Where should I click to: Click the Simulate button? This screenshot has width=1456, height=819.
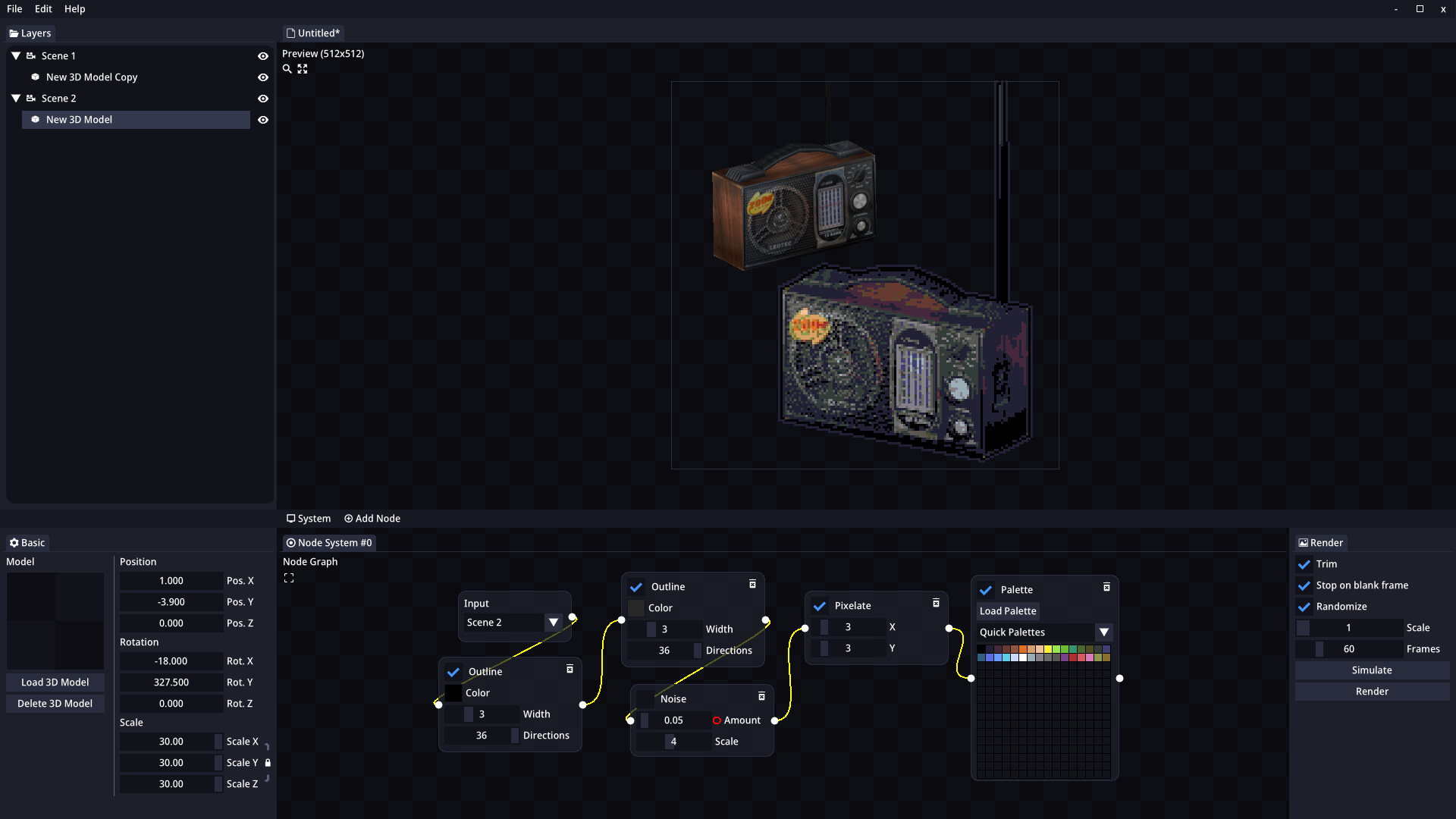coord(1371,670)
